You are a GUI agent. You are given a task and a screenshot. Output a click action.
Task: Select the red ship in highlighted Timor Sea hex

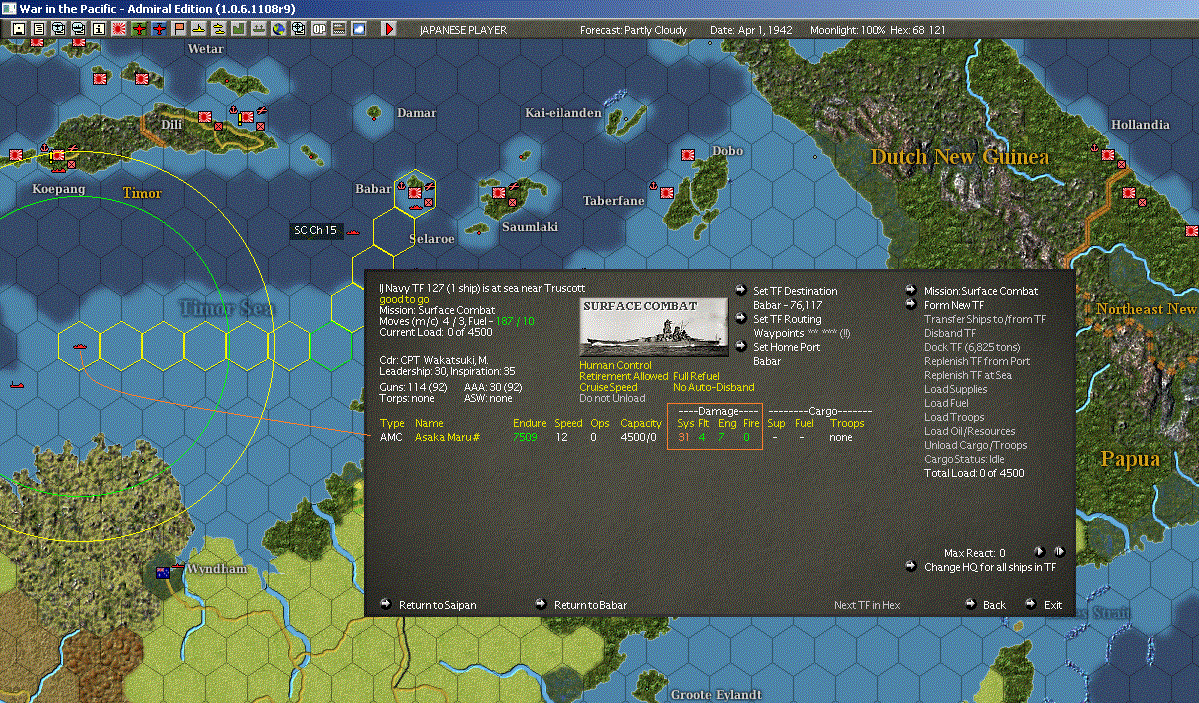point(80,346)
